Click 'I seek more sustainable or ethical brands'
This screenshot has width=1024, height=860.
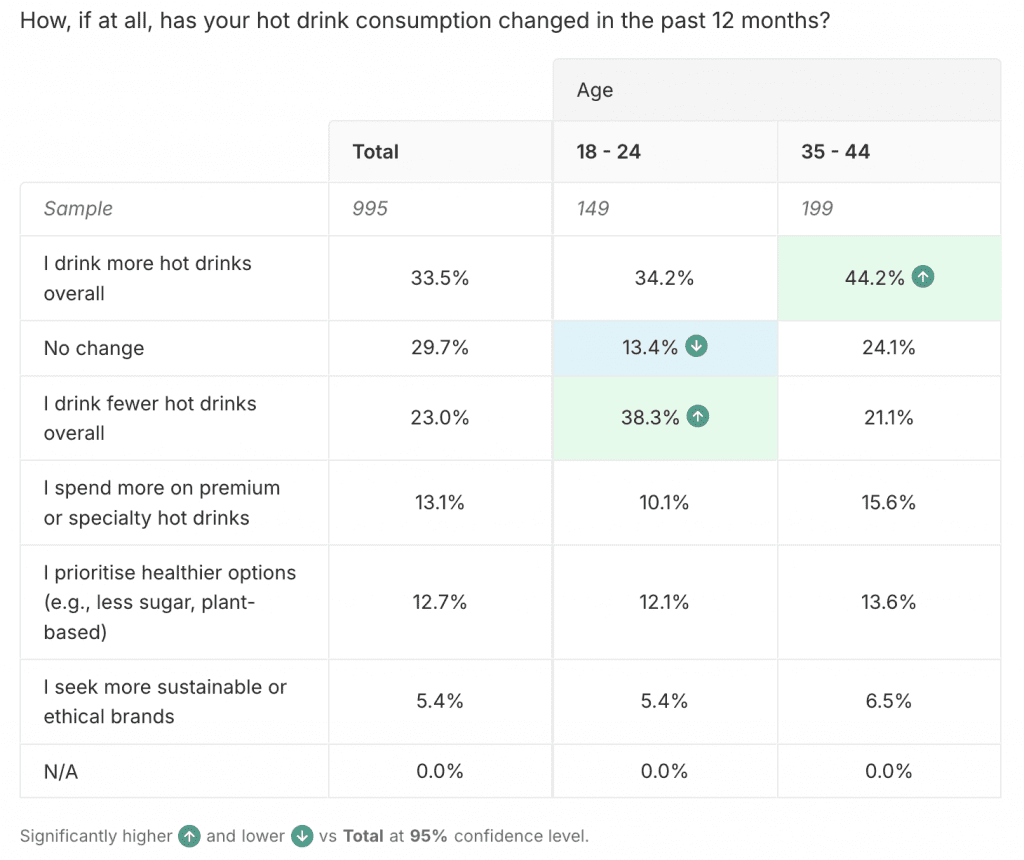[x=165, y=701]
